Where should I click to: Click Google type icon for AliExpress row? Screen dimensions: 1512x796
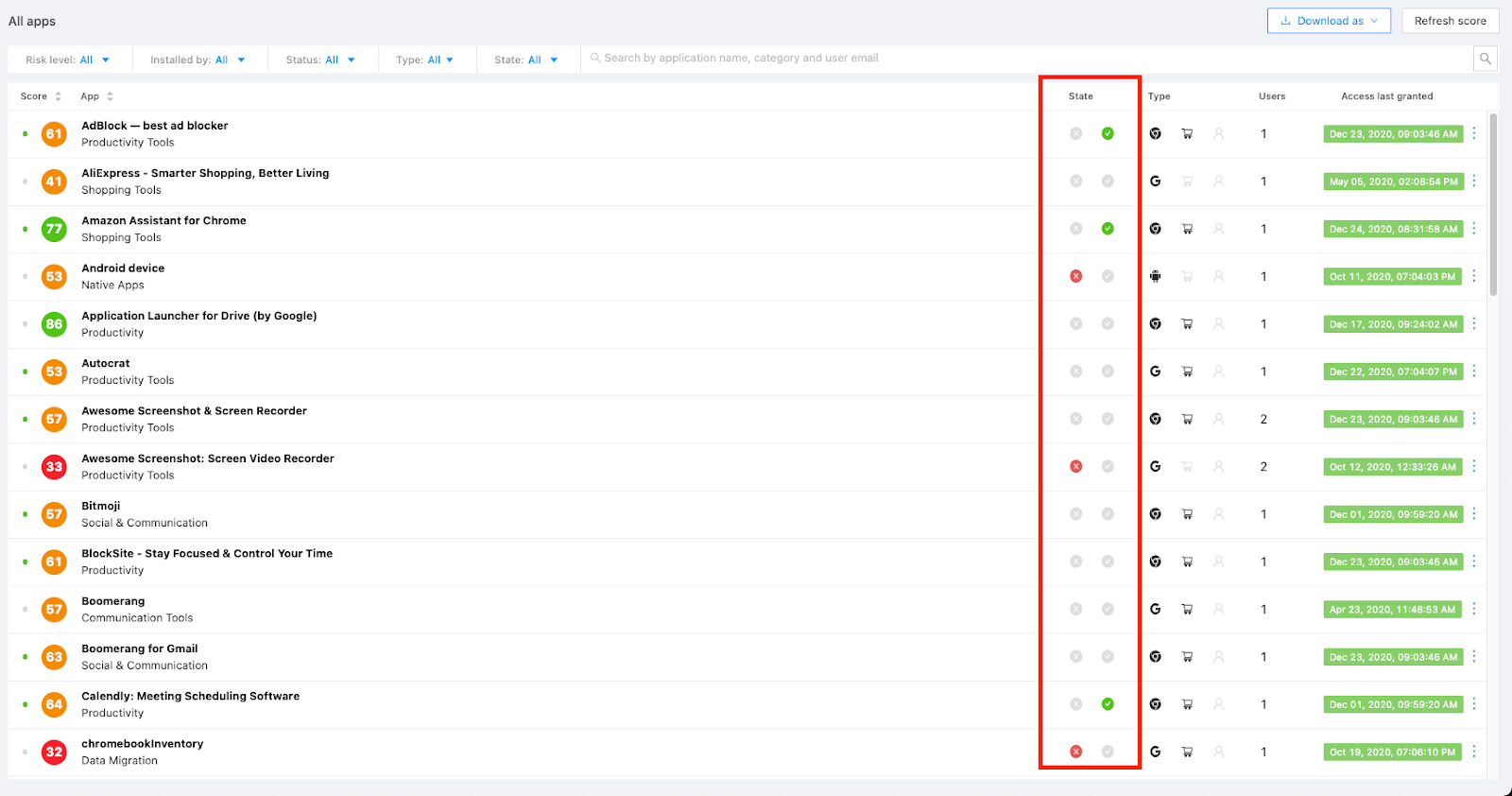pos(1155,182)
